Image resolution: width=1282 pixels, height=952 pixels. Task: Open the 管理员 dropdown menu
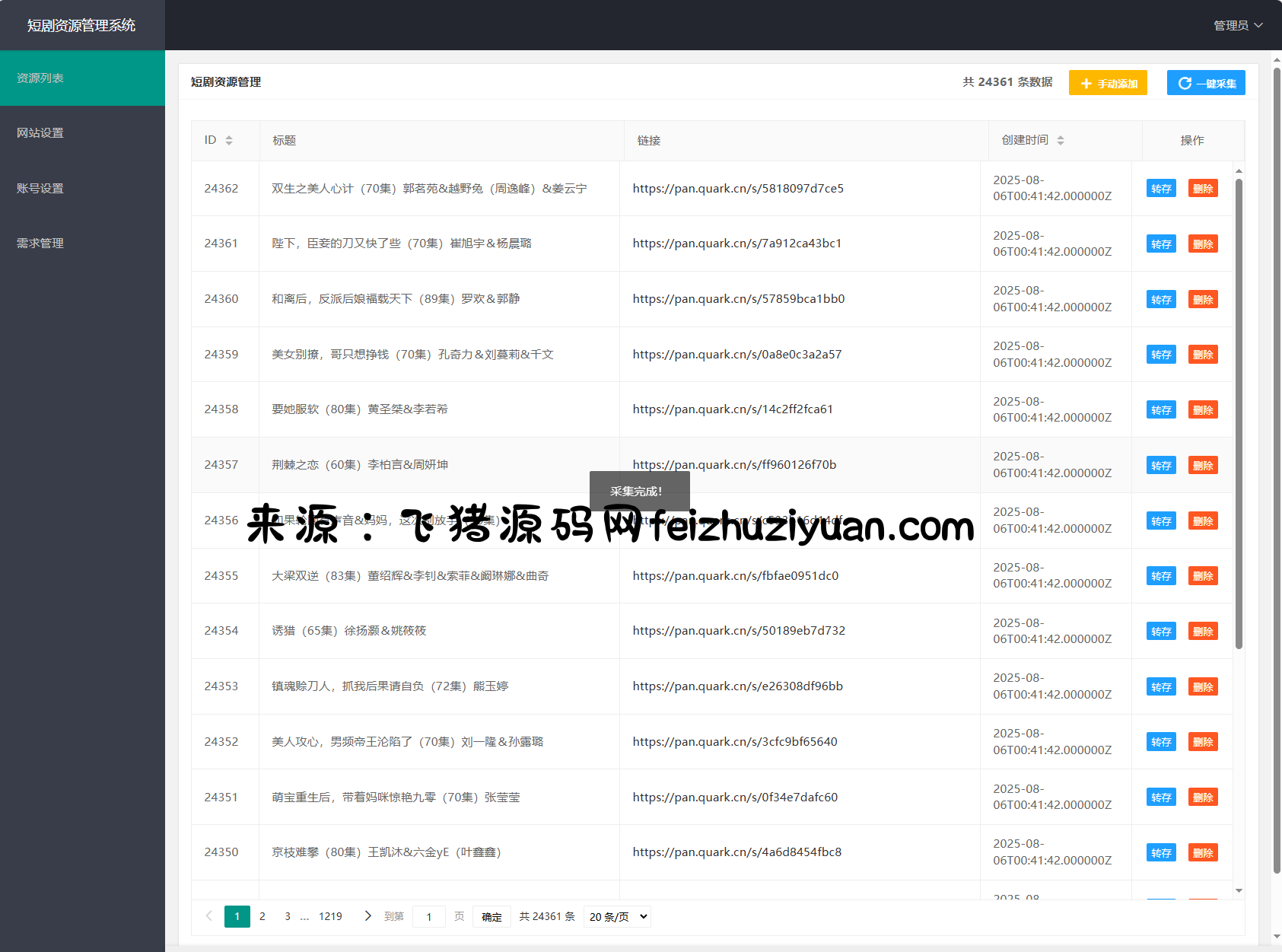tap(1237, 25)
